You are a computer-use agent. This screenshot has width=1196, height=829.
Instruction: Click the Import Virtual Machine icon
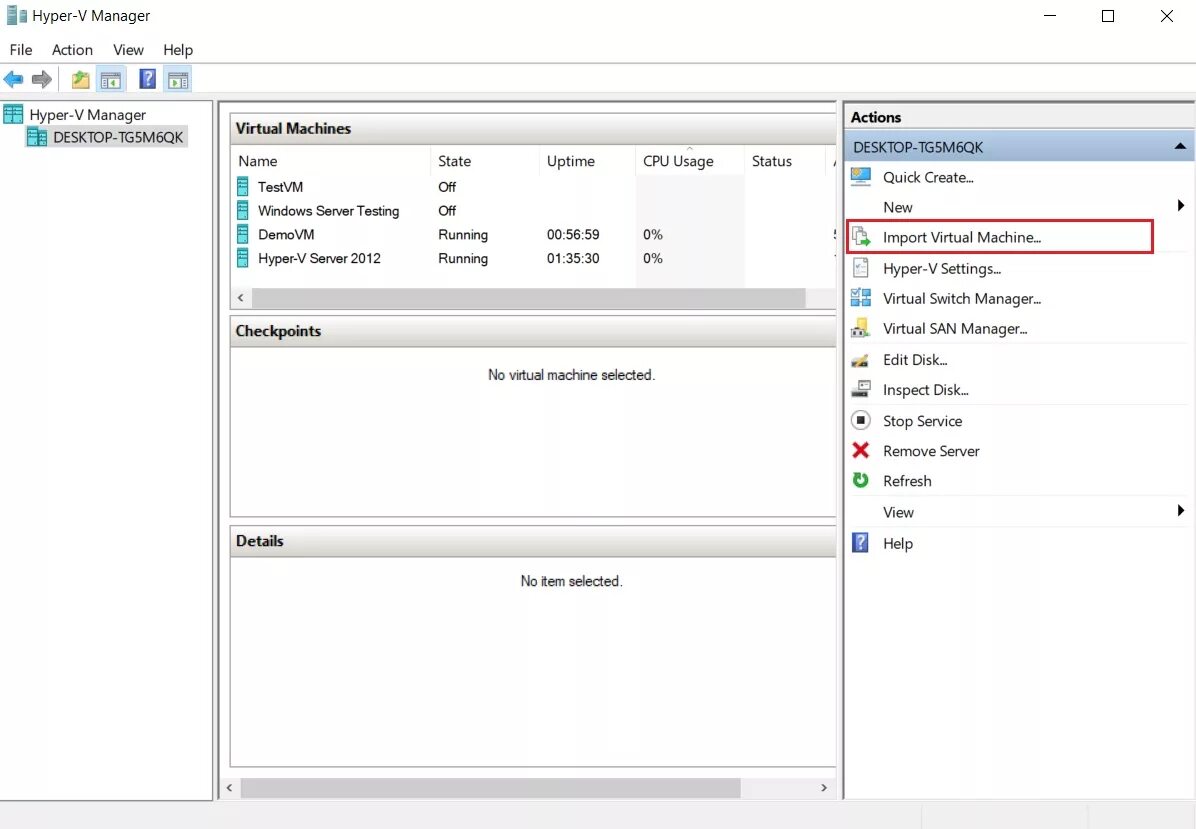tap(861, 237)
